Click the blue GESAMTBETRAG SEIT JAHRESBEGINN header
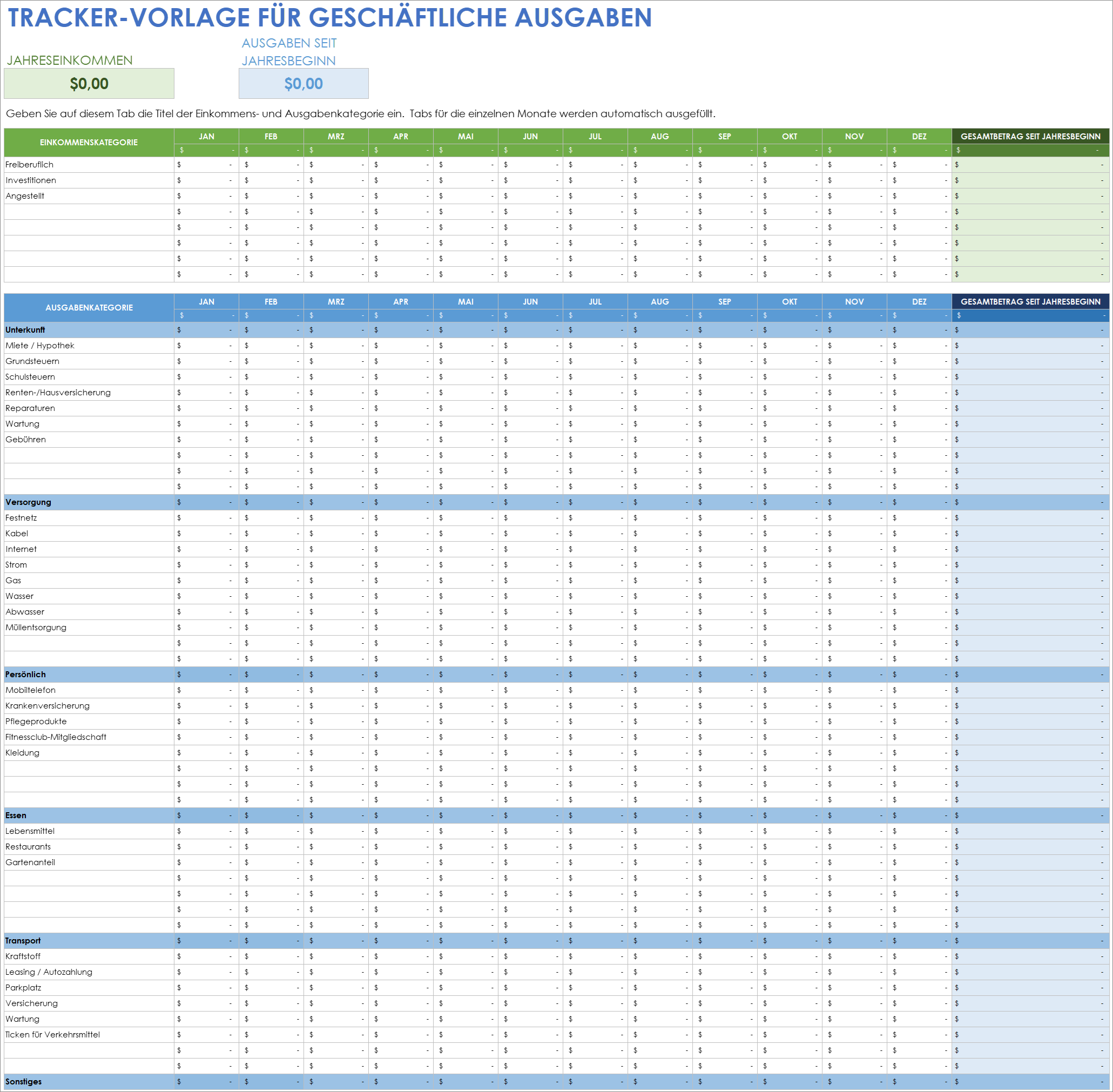Image resolution: width=1113 pixels, height=1092 pixels. click(x=1030, y=302)
